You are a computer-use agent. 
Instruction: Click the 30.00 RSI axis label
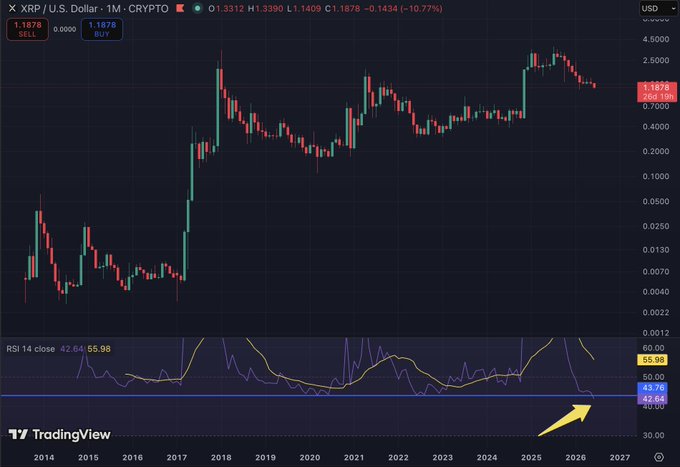point(653,435)
